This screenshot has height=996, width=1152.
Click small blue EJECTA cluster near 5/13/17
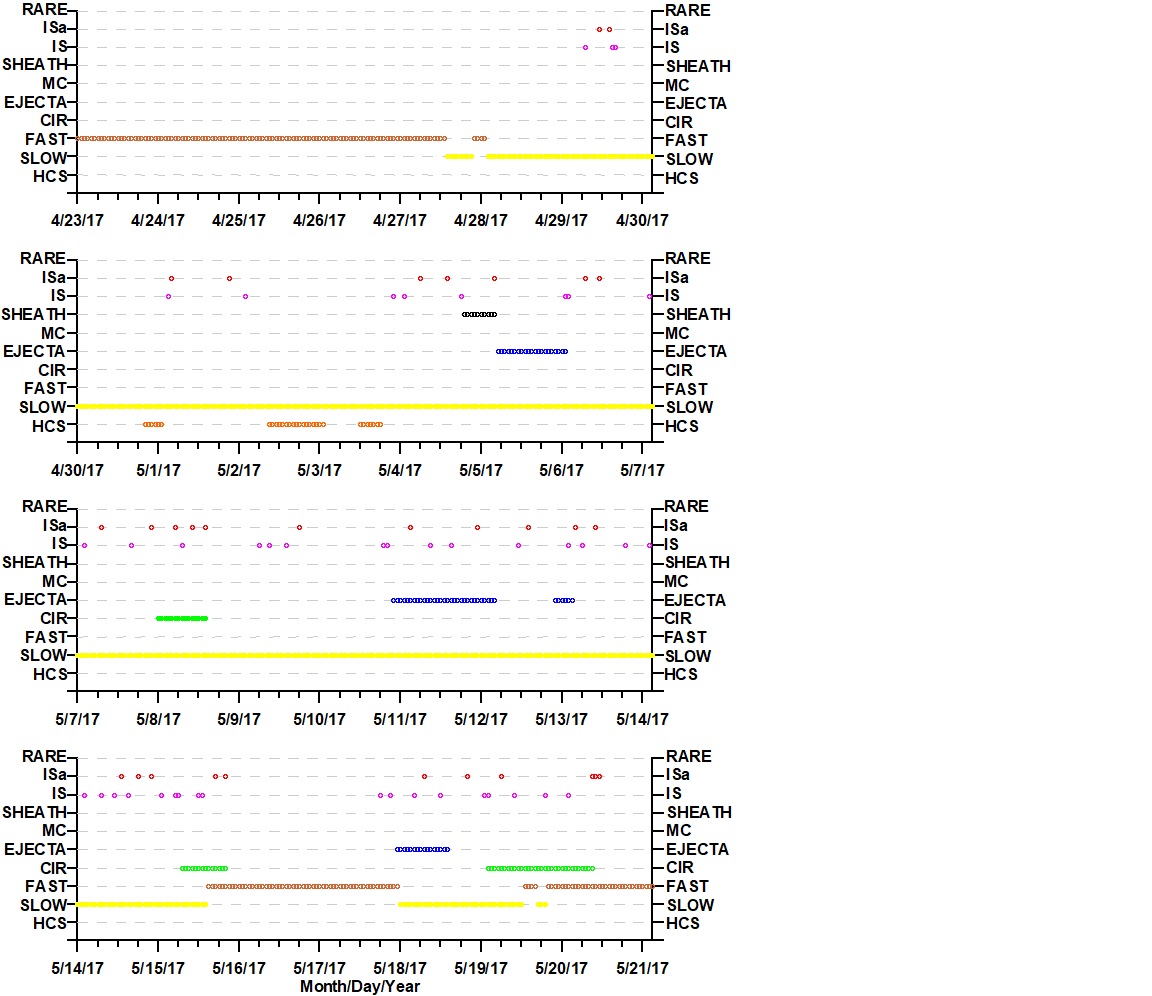click(x=564, y=601)
